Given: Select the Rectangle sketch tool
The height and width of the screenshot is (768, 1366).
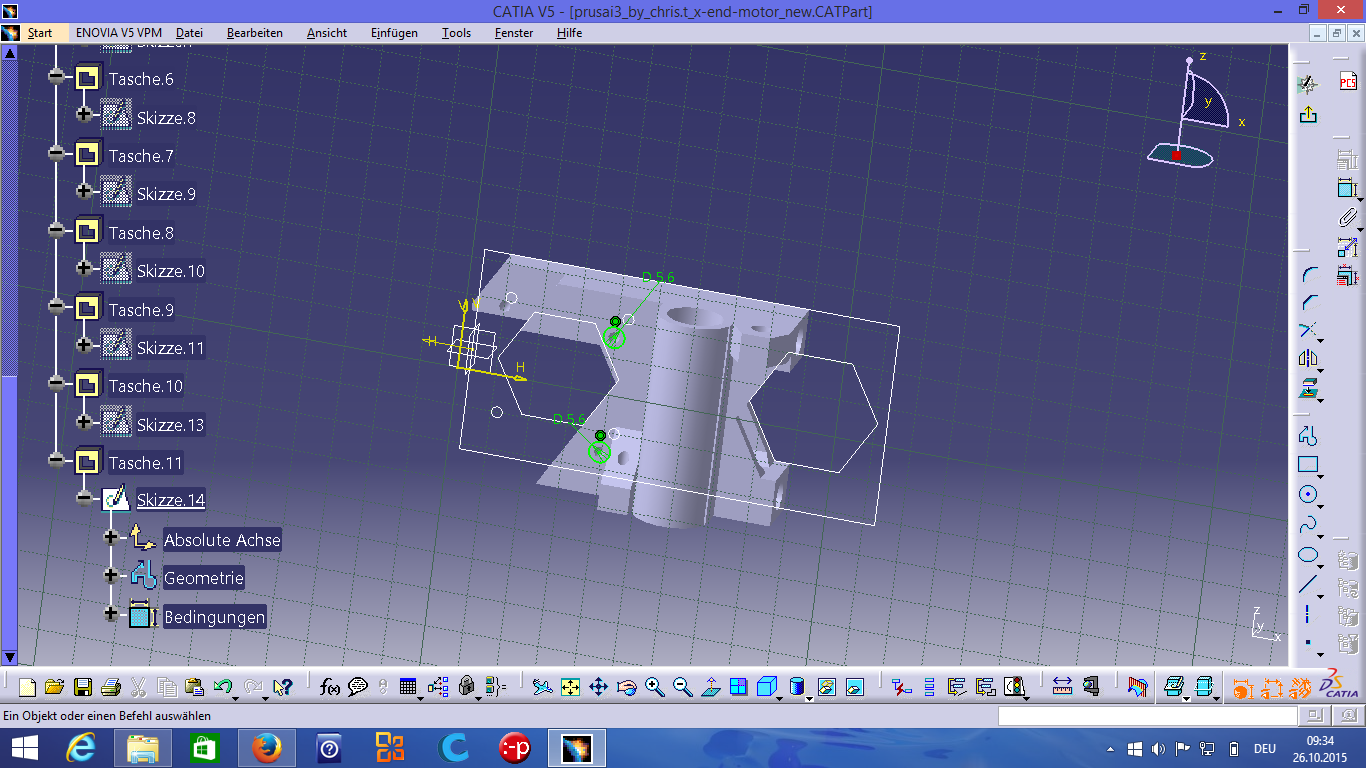Looking at the screenshot, I should [x=1308, y=464].
